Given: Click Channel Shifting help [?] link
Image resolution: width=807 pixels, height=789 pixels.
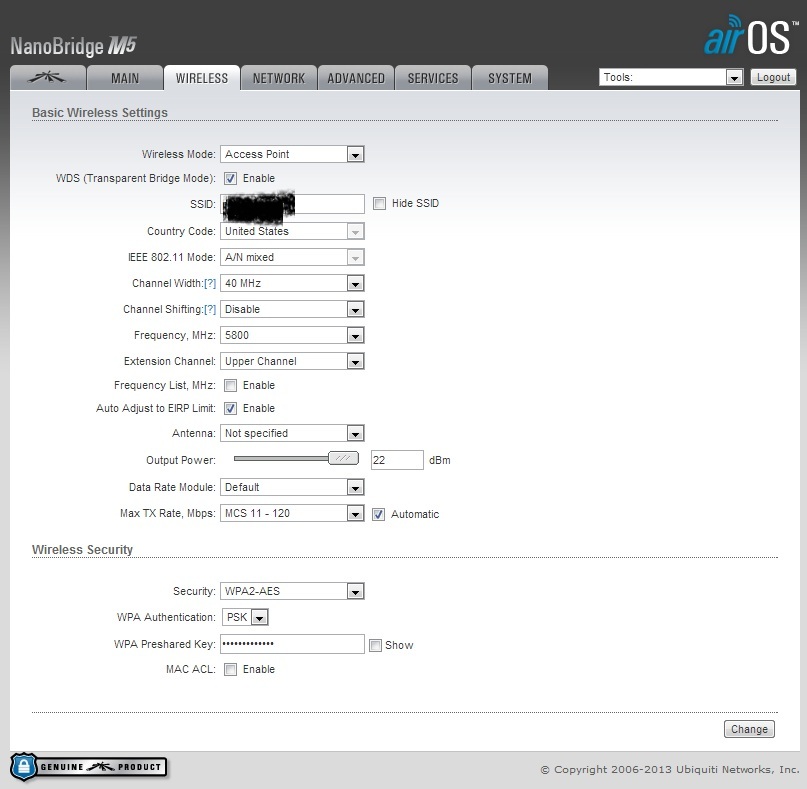Looking at the screenshot, I should pos(210,309).
